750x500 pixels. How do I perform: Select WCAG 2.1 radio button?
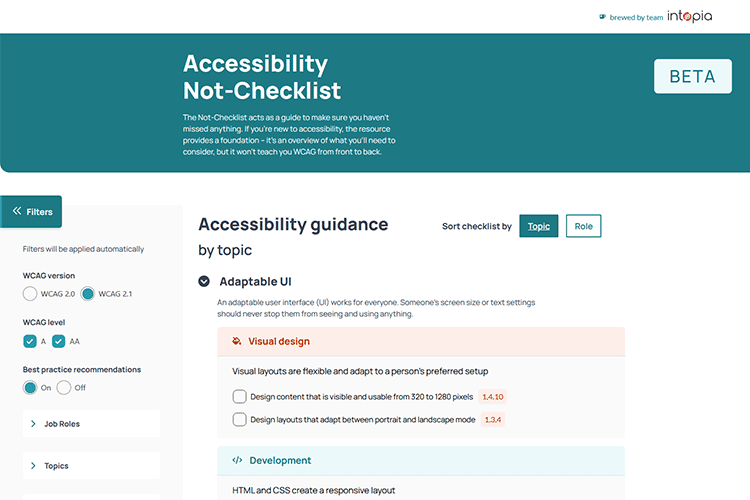88,294
